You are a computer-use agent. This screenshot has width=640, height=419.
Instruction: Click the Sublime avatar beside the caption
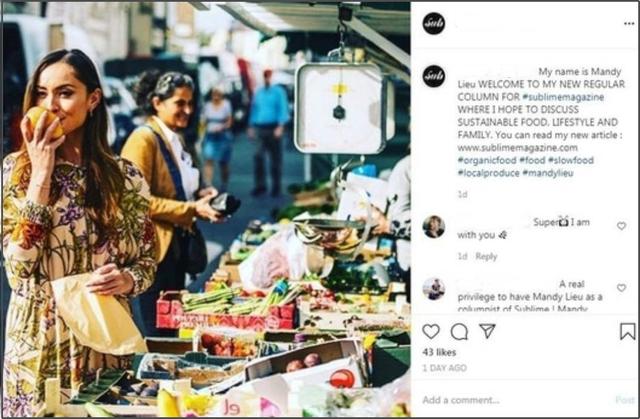tap(433, 76)
